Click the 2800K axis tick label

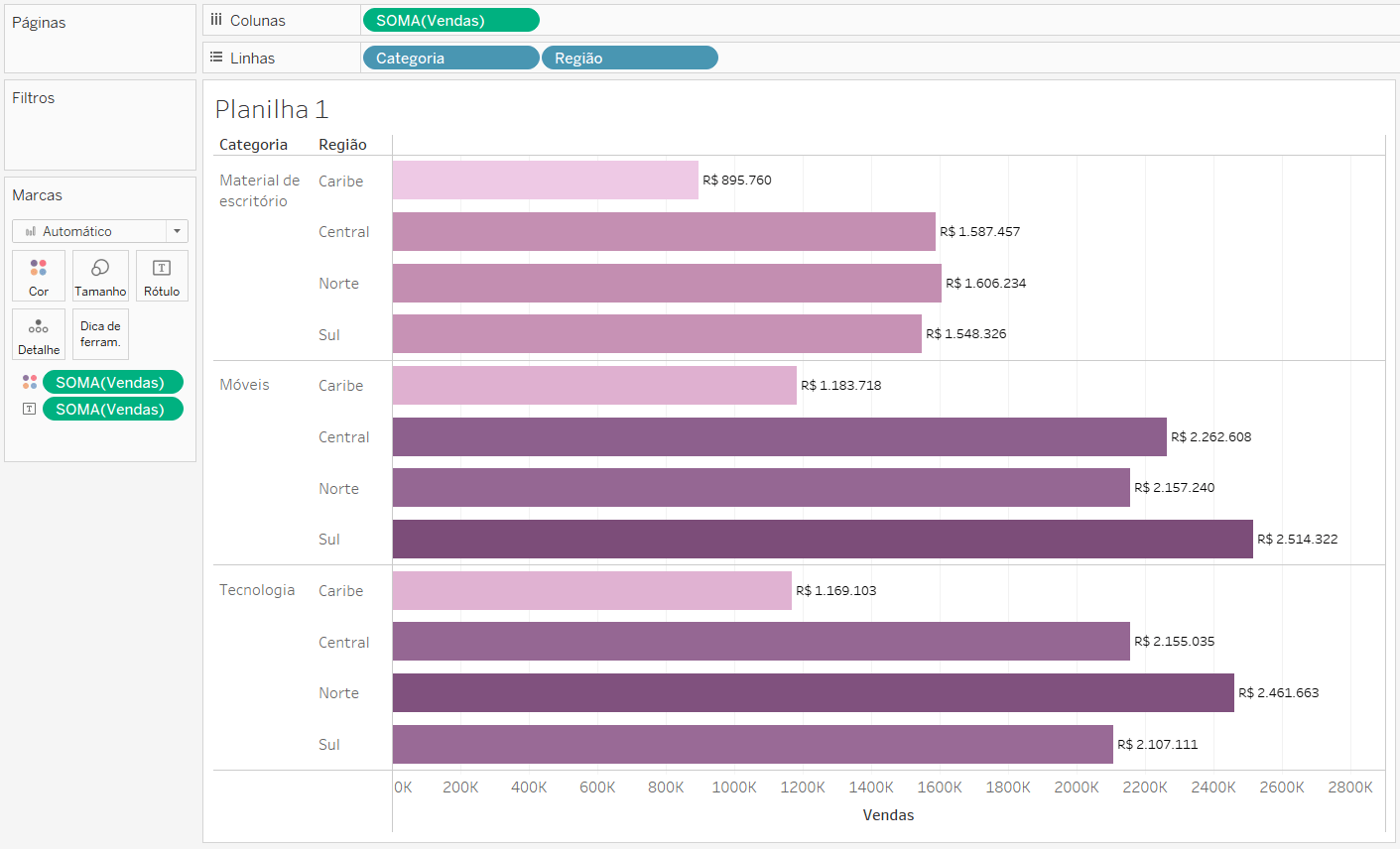[x=1350, y=788]
